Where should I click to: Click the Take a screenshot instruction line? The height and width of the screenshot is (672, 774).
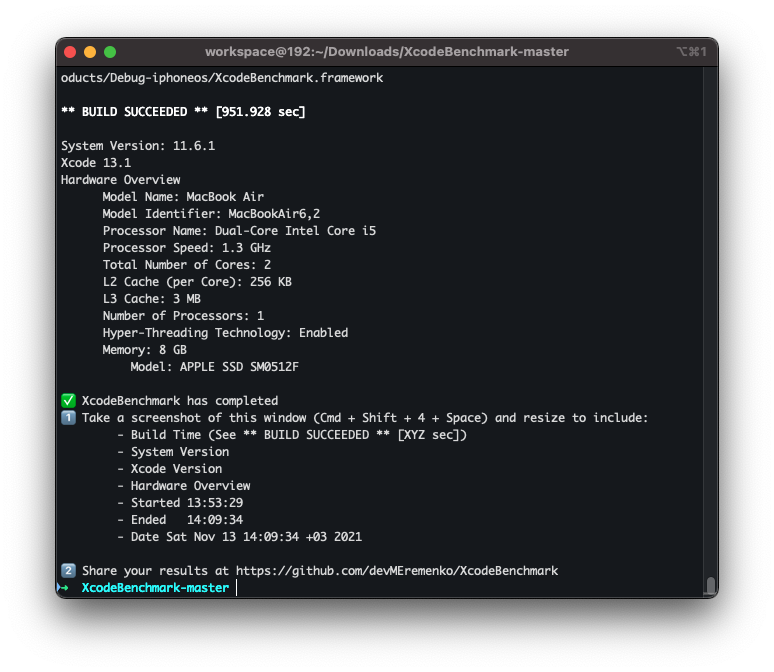click(365, 418)
